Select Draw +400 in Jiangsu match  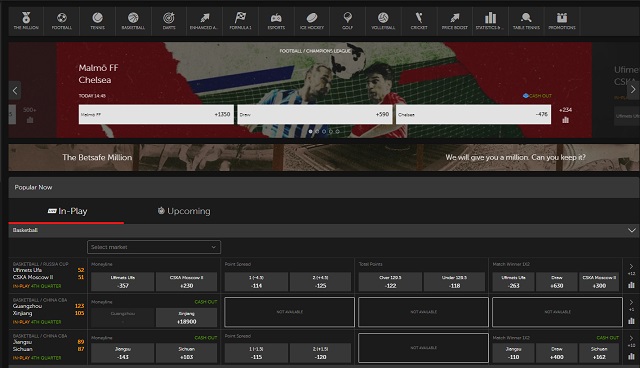coord(557,353)
